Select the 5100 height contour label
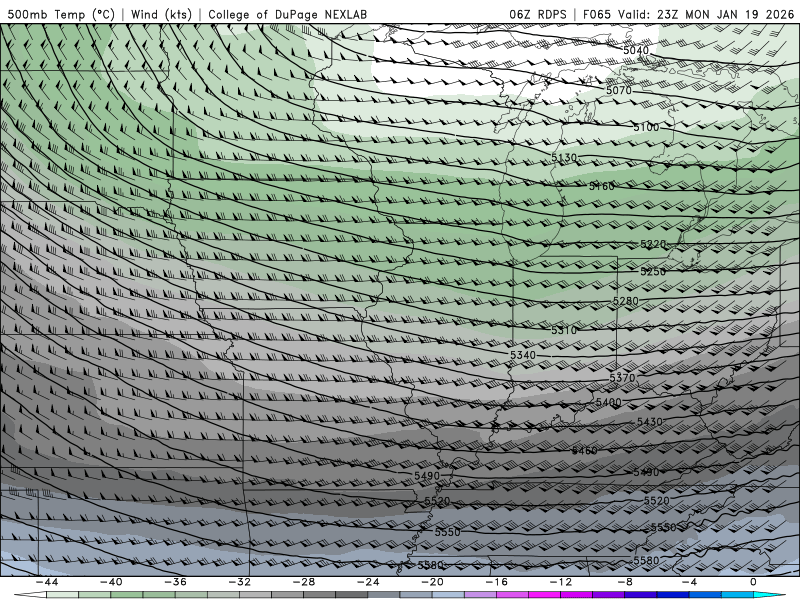800x600 pixels. 646,127
